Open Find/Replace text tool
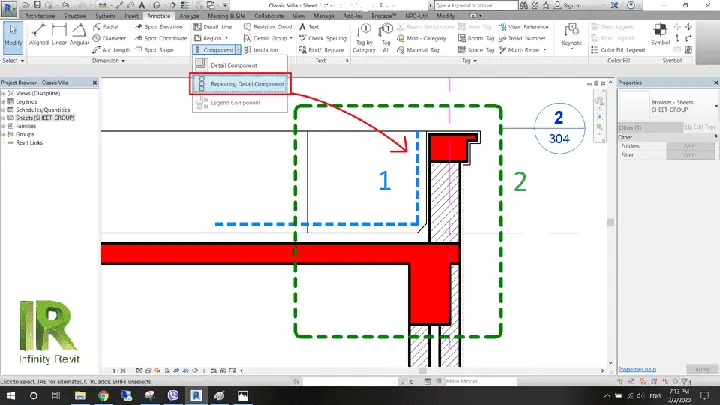Viewport: 720px width, 405px height. coord(321,50)
